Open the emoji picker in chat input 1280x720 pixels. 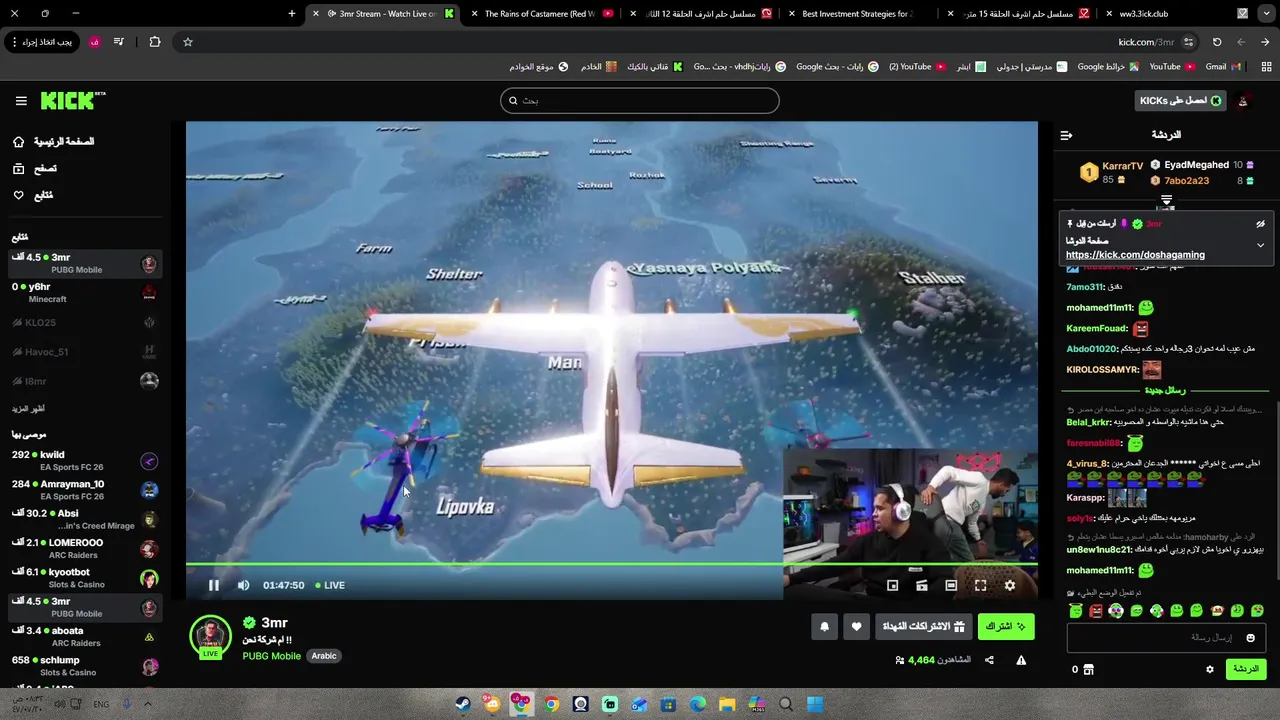pyautogui.click(x=1250, y=638)
